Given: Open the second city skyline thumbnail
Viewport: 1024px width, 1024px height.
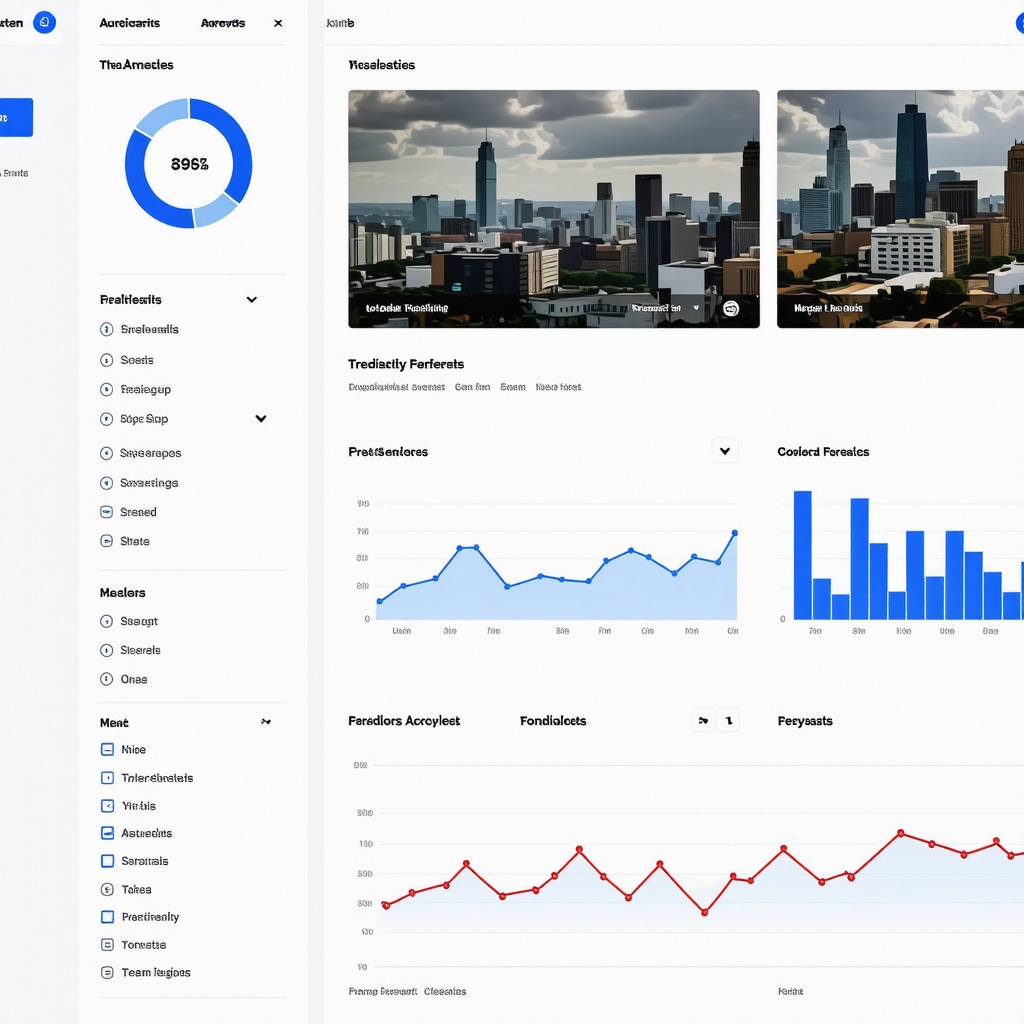Looking at the screenshot, I should pyautogui.click(x=901, y=209).
